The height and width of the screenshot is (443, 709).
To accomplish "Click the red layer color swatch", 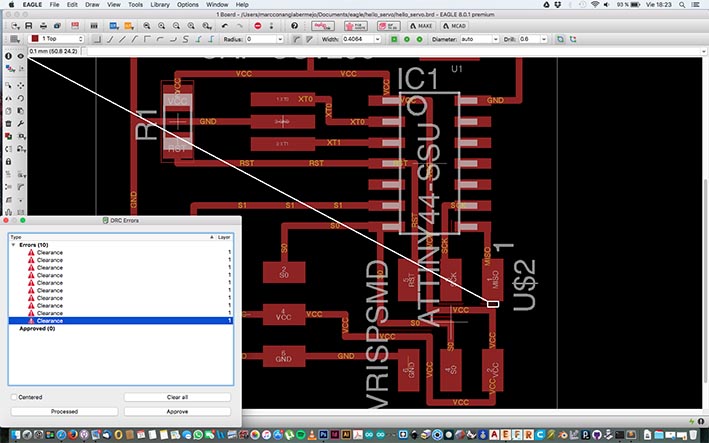I will [x=35, y=39].
